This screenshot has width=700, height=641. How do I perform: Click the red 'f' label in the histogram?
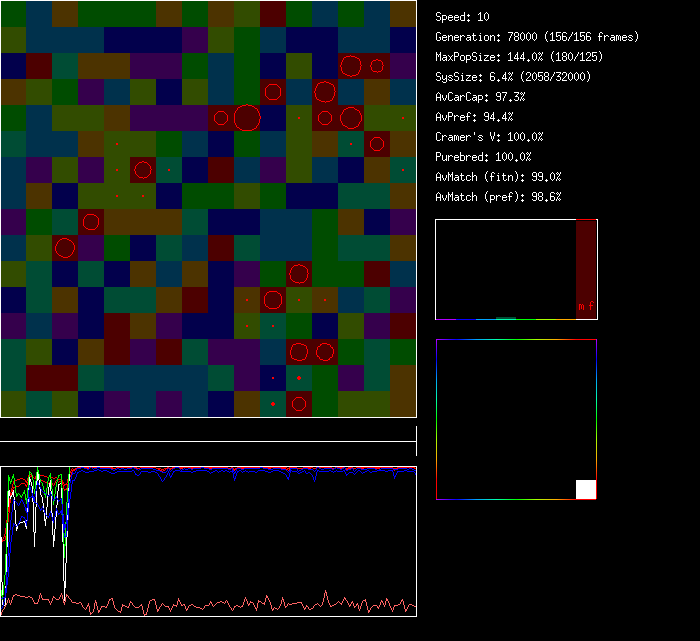point(591,306)
